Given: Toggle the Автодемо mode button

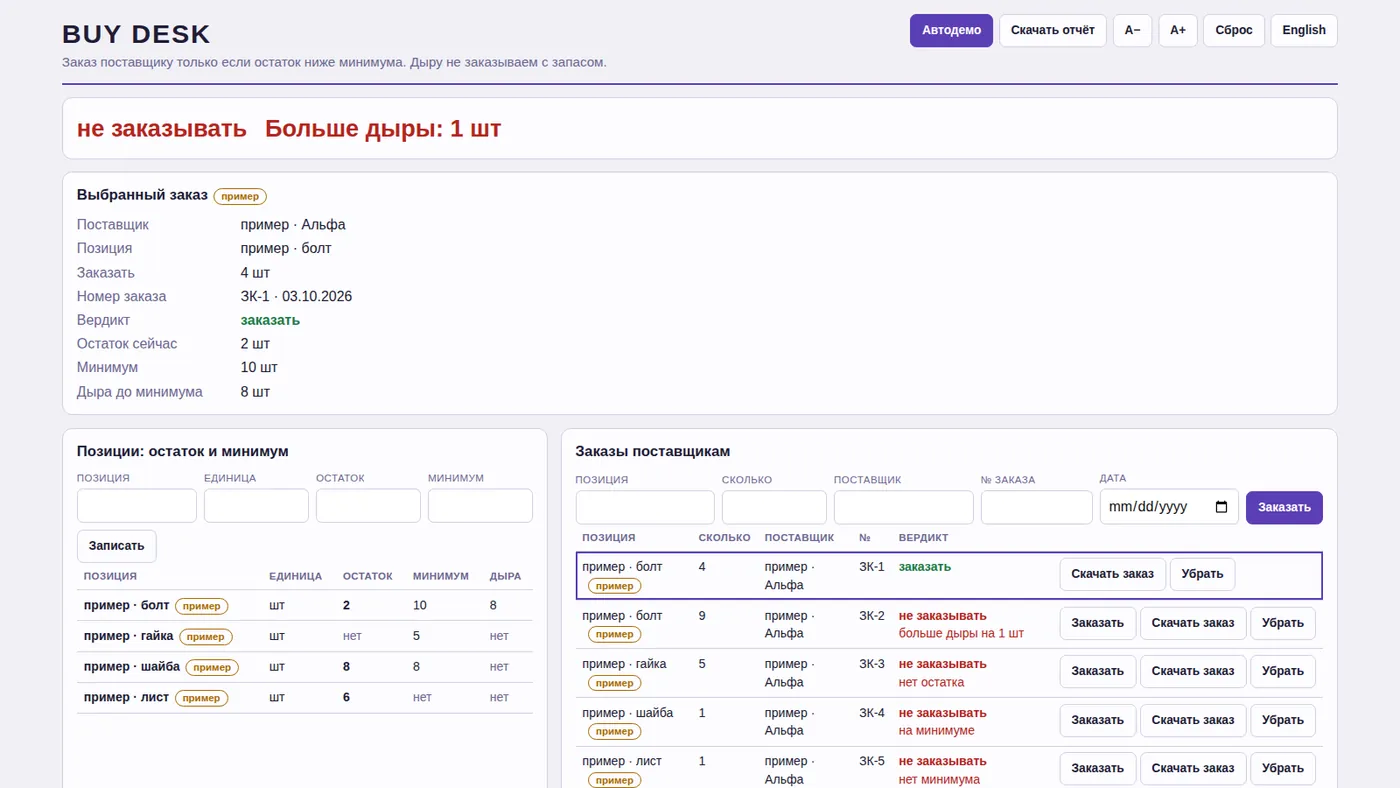Looking at the screenshot, I should tap(951, 30).
